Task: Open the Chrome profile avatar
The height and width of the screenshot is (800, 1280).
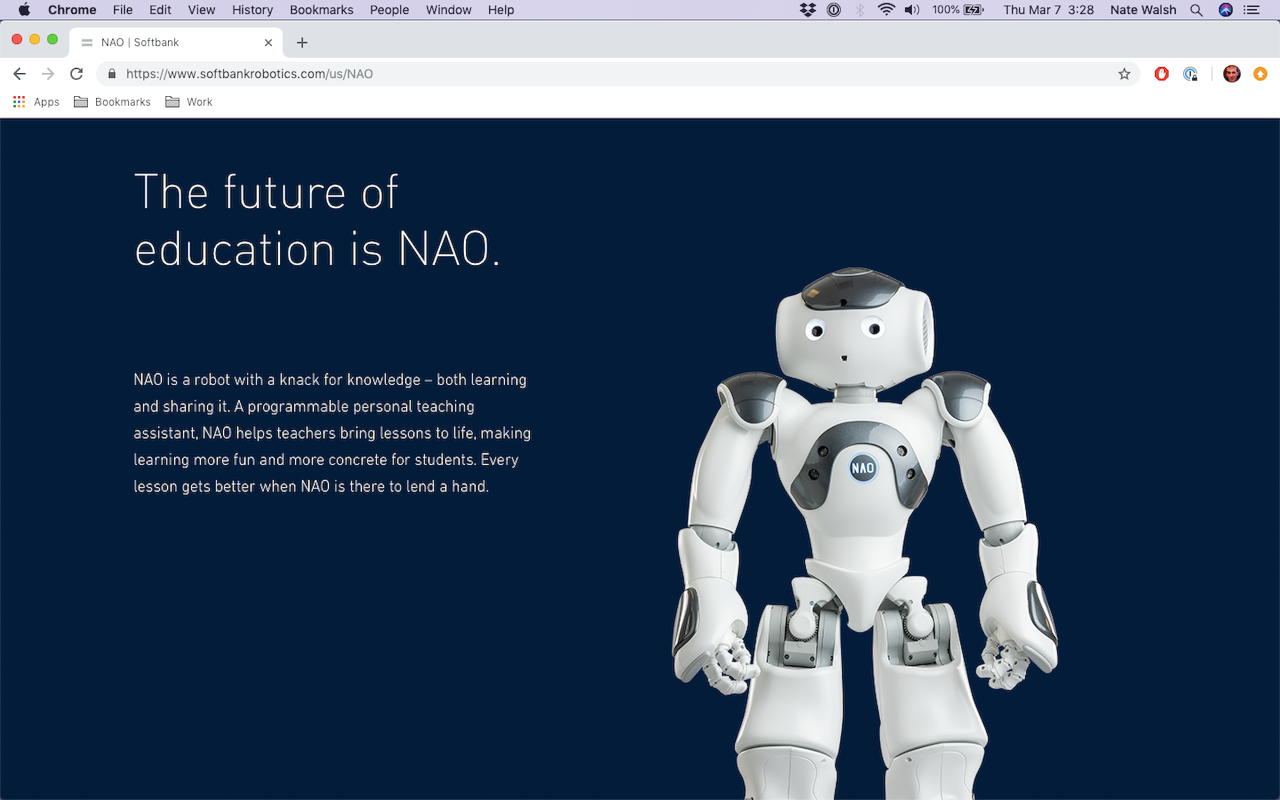Action: pos(1232,74)
